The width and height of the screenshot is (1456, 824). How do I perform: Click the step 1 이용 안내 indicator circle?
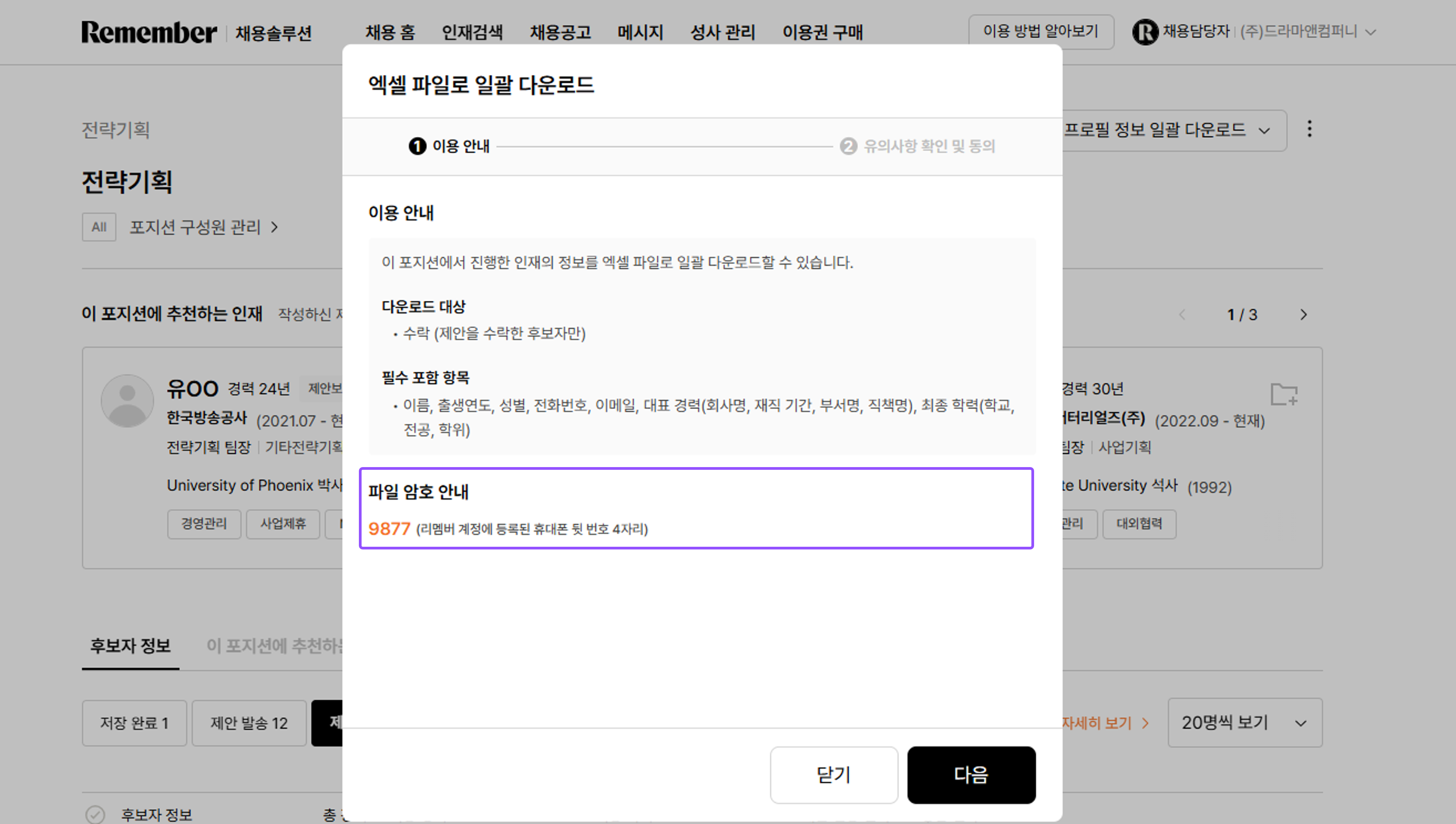[x=417, y=147]
